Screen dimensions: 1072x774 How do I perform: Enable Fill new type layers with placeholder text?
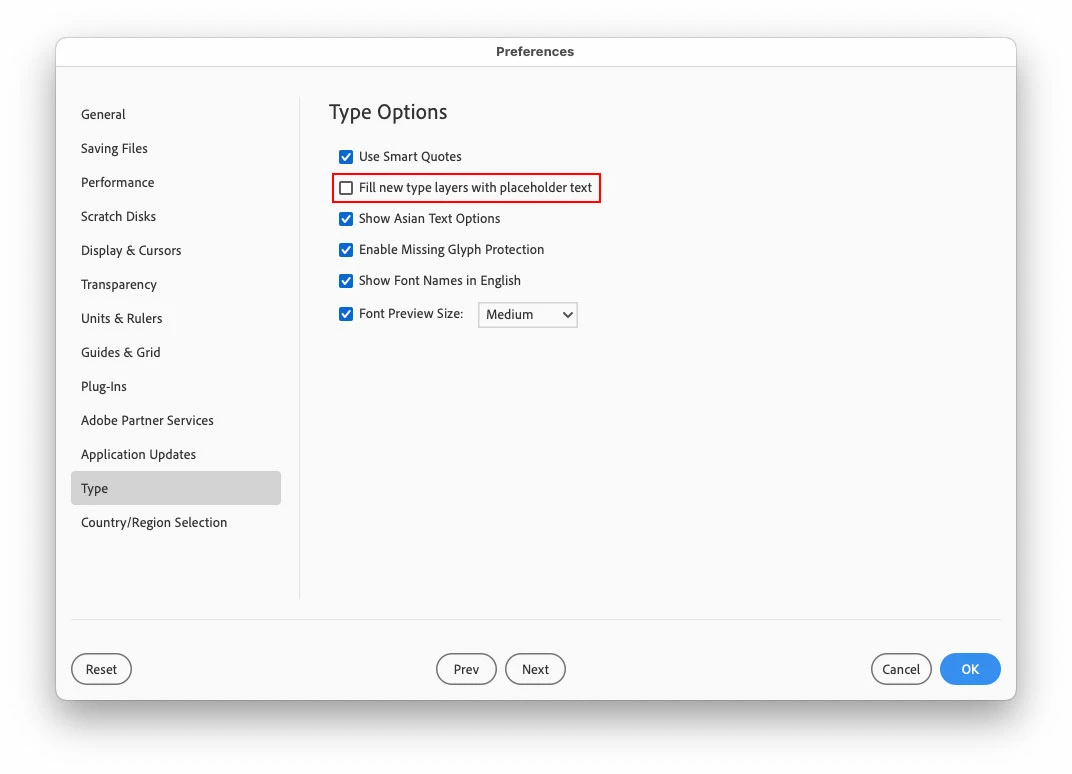(x=346, y=187)
